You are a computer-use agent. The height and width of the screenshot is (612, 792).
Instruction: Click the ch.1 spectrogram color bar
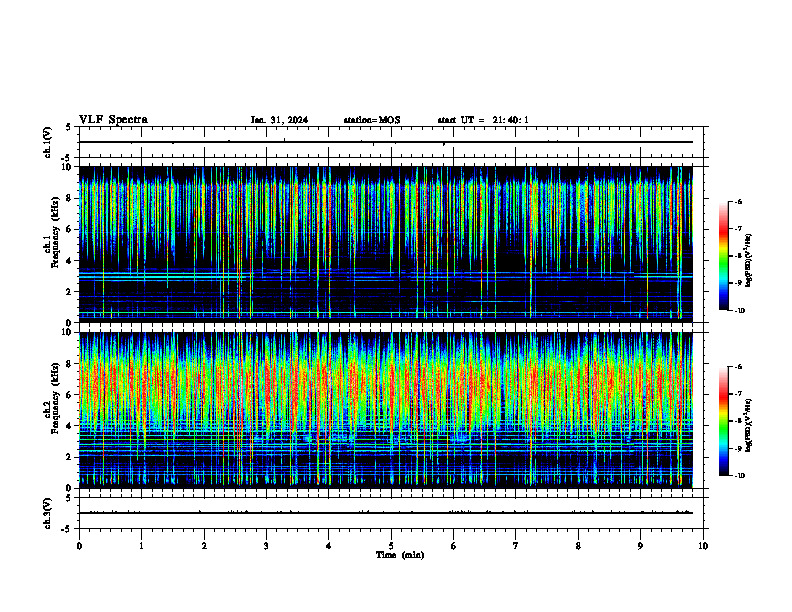[723, 256]
